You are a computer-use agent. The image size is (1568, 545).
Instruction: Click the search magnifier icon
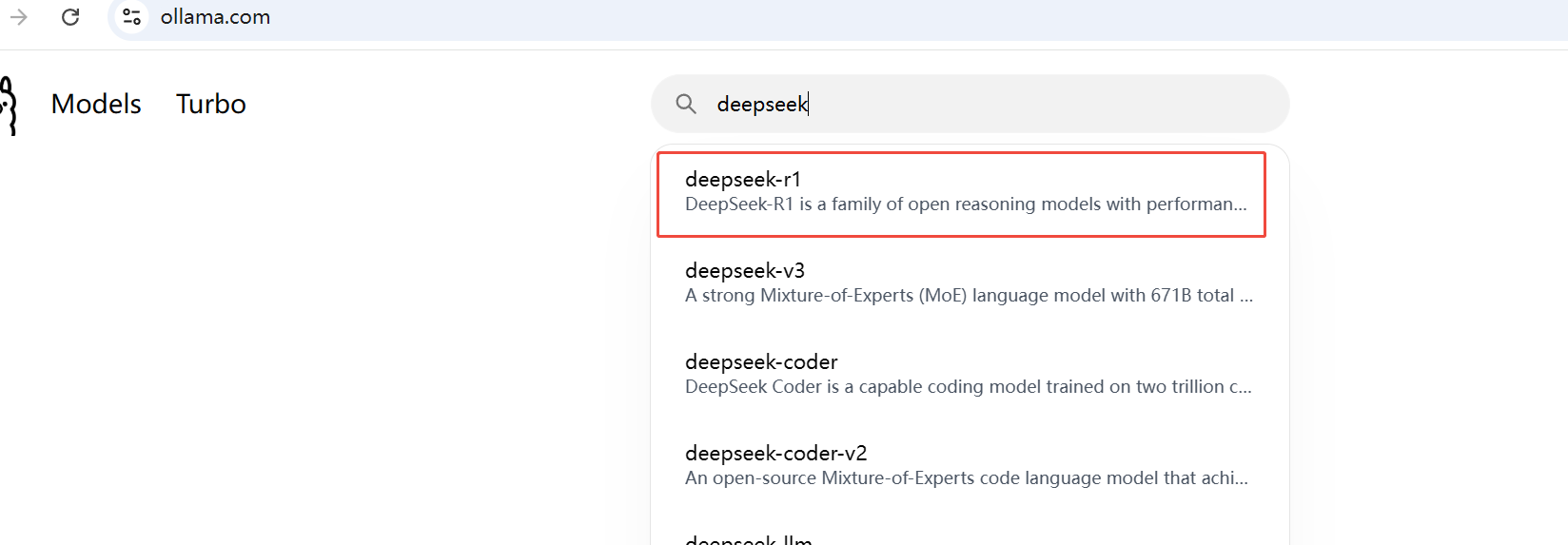tap(686, 104)
